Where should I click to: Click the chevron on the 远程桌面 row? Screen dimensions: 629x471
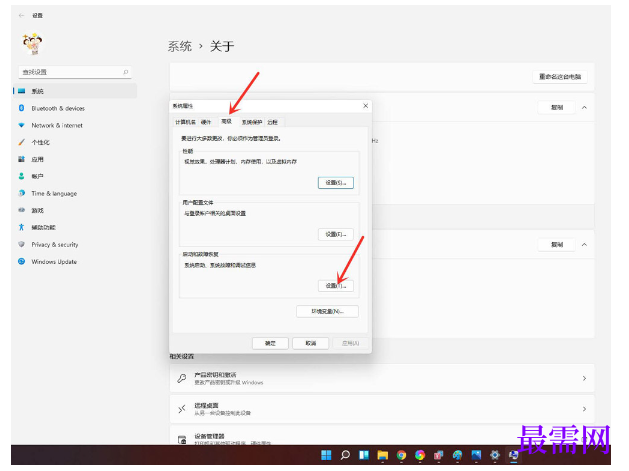[584, 409]
